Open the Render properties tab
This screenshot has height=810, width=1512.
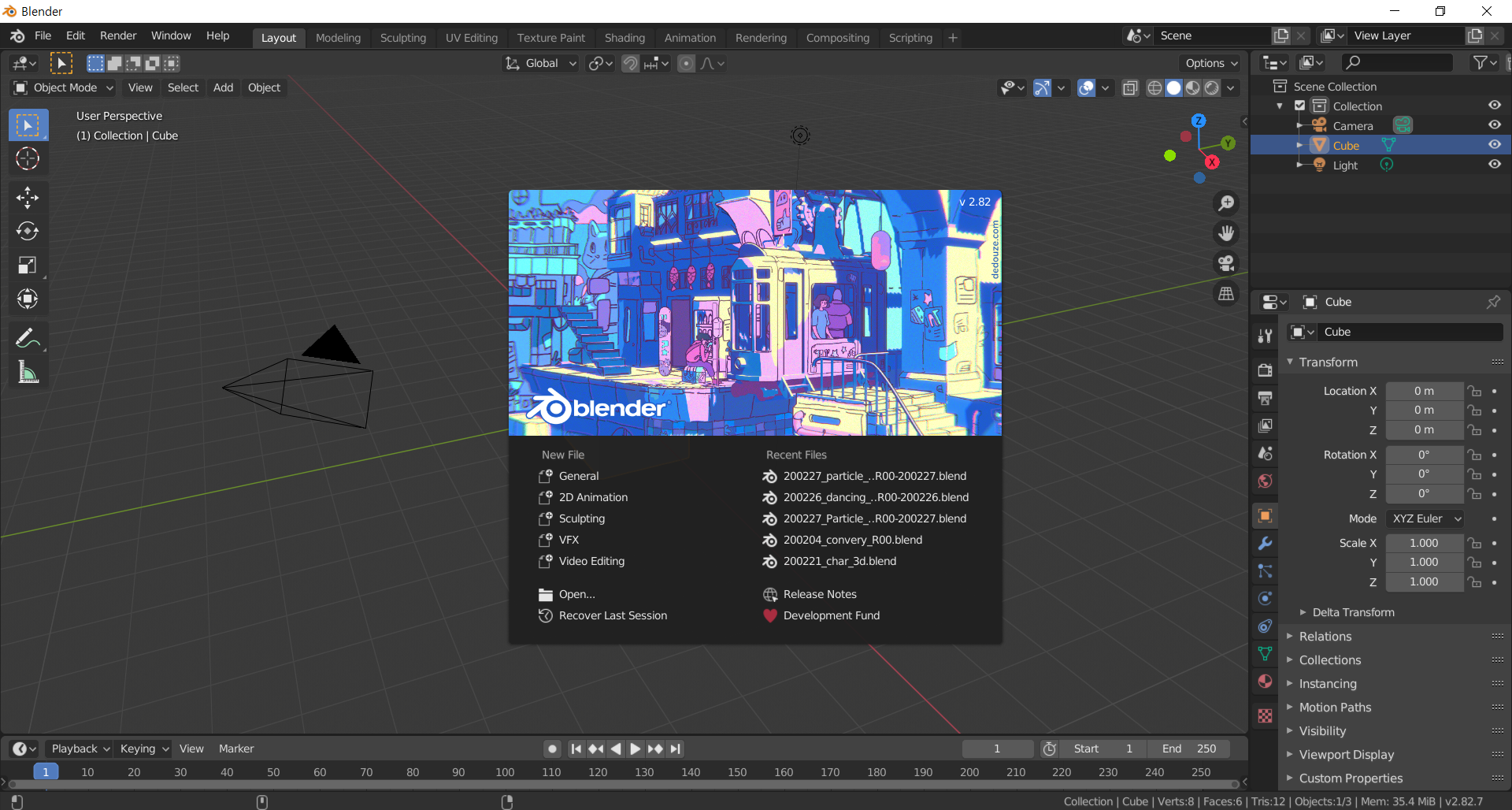[x=1265, y=370]
